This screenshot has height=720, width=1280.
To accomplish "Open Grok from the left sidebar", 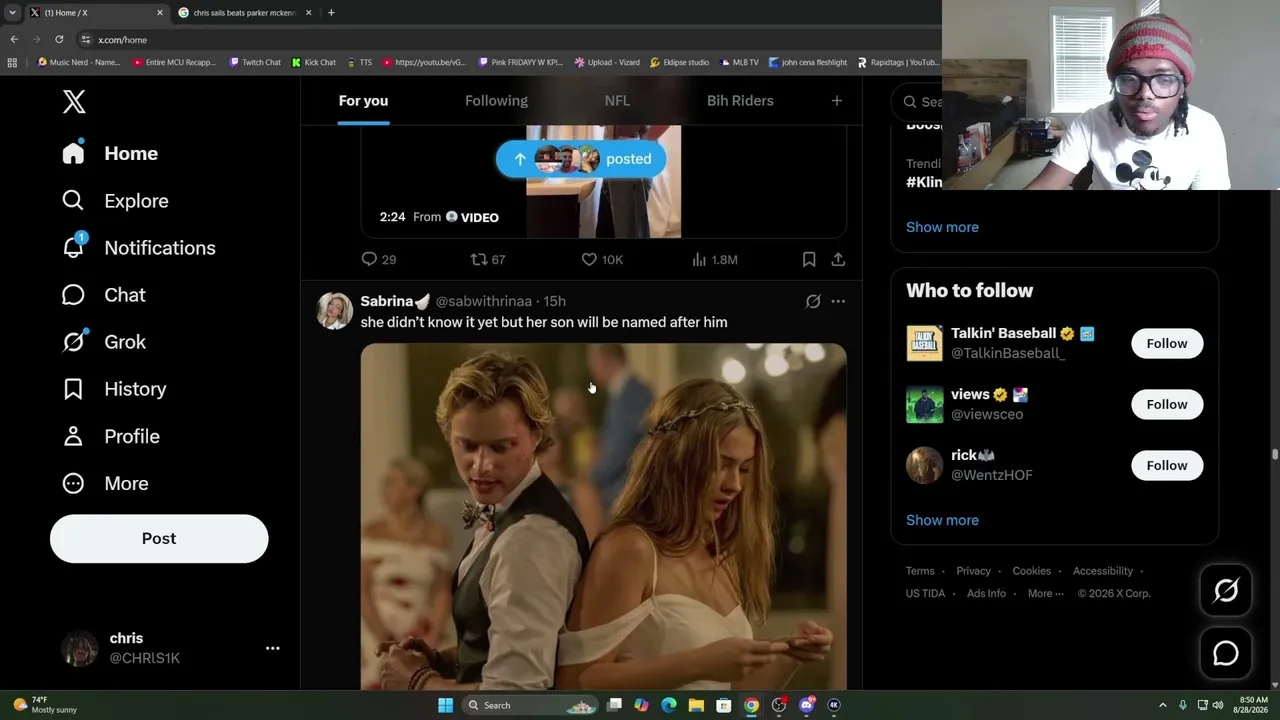I will coord(103,342).
